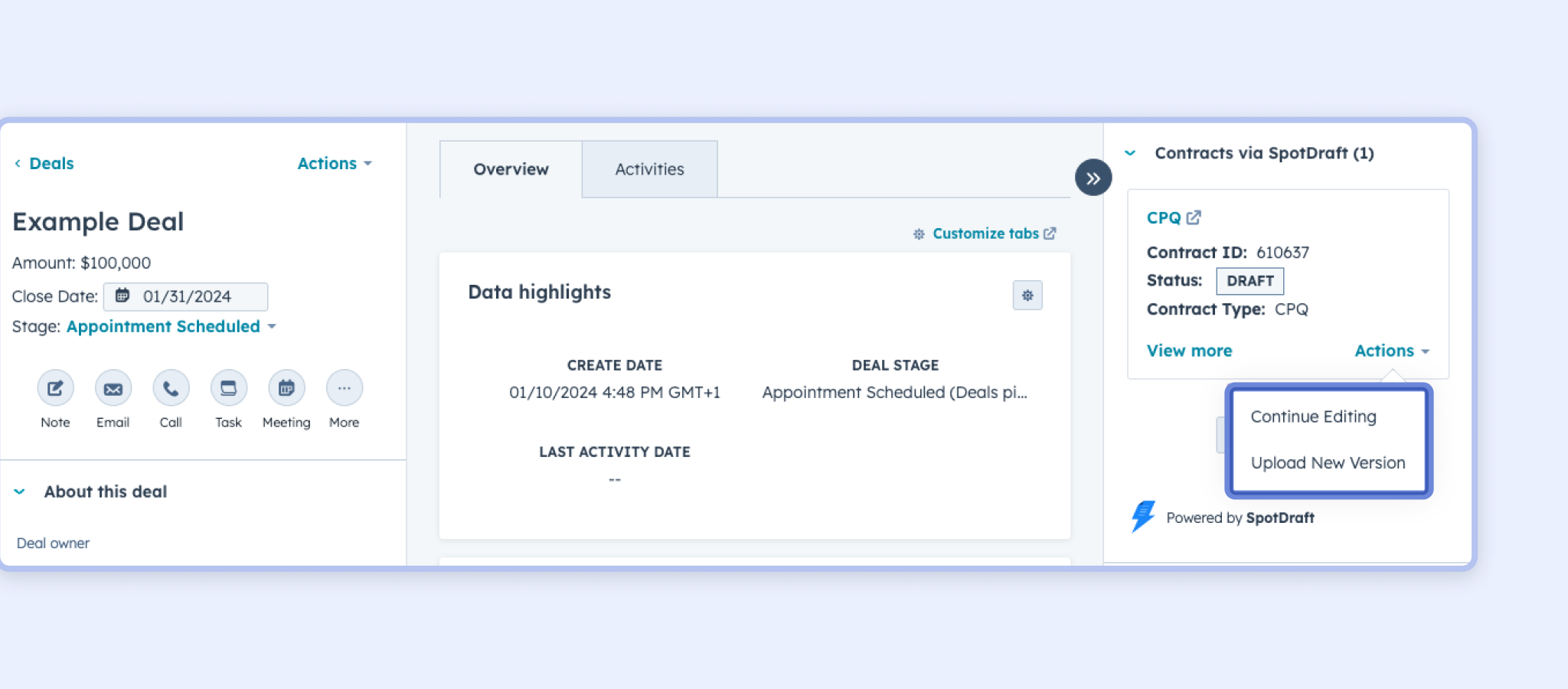This screenshot has width=1568, height=689.
Task: Log a call using the Call icon
Action: tap(170, 388)
